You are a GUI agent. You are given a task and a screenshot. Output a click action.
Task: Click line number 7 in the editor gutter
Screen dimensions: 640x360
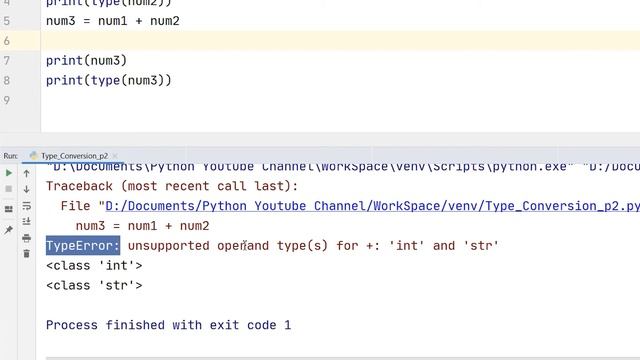click(7, 60)
